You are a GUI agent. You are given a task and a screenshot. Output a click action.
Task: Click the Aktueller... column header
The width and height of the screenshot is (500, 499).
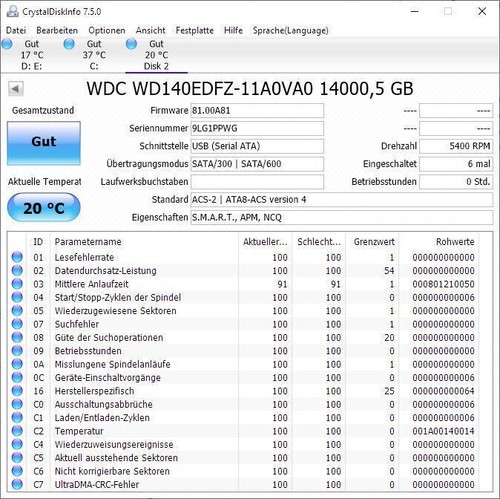tap(265, 242)
